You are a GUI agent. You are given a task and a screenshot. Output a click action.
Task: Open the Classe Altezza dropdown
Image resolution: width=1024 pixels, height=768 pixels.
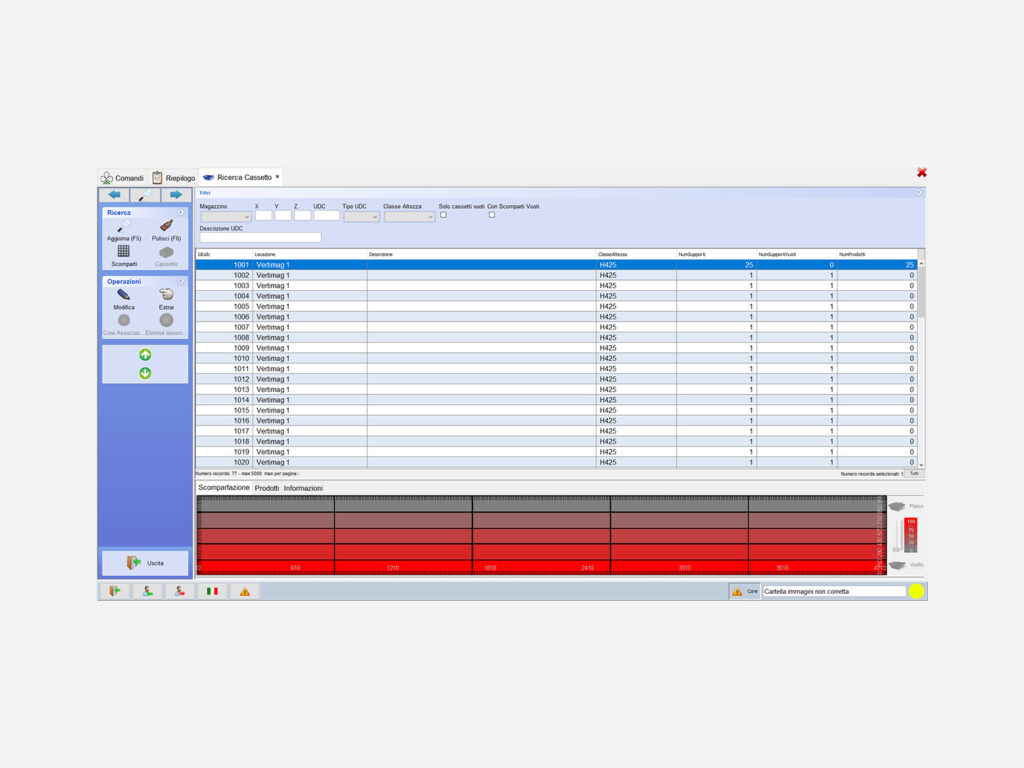[x=409, y=217]
